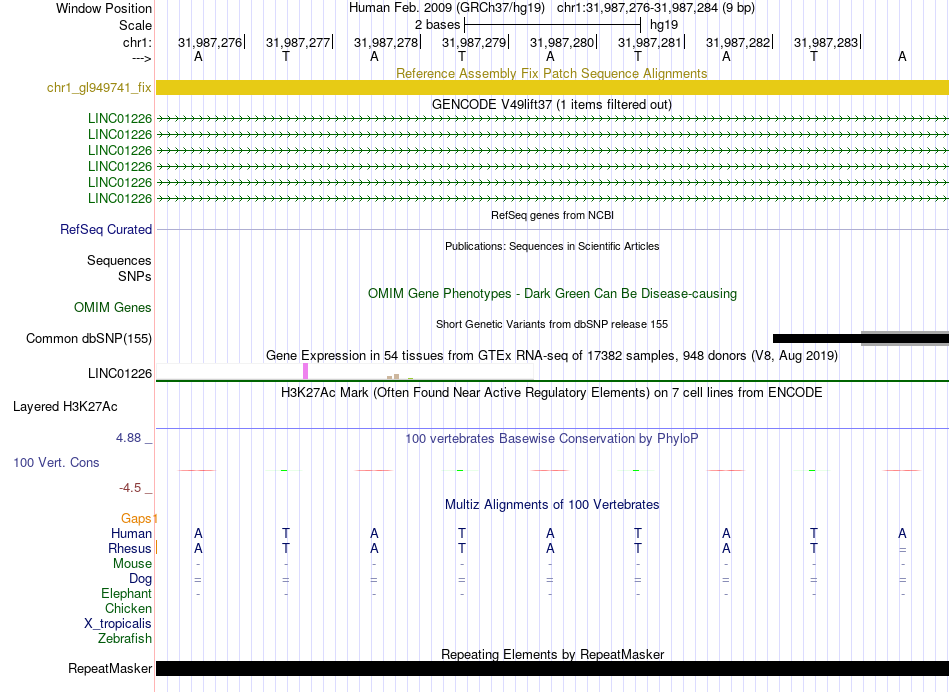This screenshot has width=950, height=692.
Task: Click position label 31,987,277
Action: click(x=297, y=42)
